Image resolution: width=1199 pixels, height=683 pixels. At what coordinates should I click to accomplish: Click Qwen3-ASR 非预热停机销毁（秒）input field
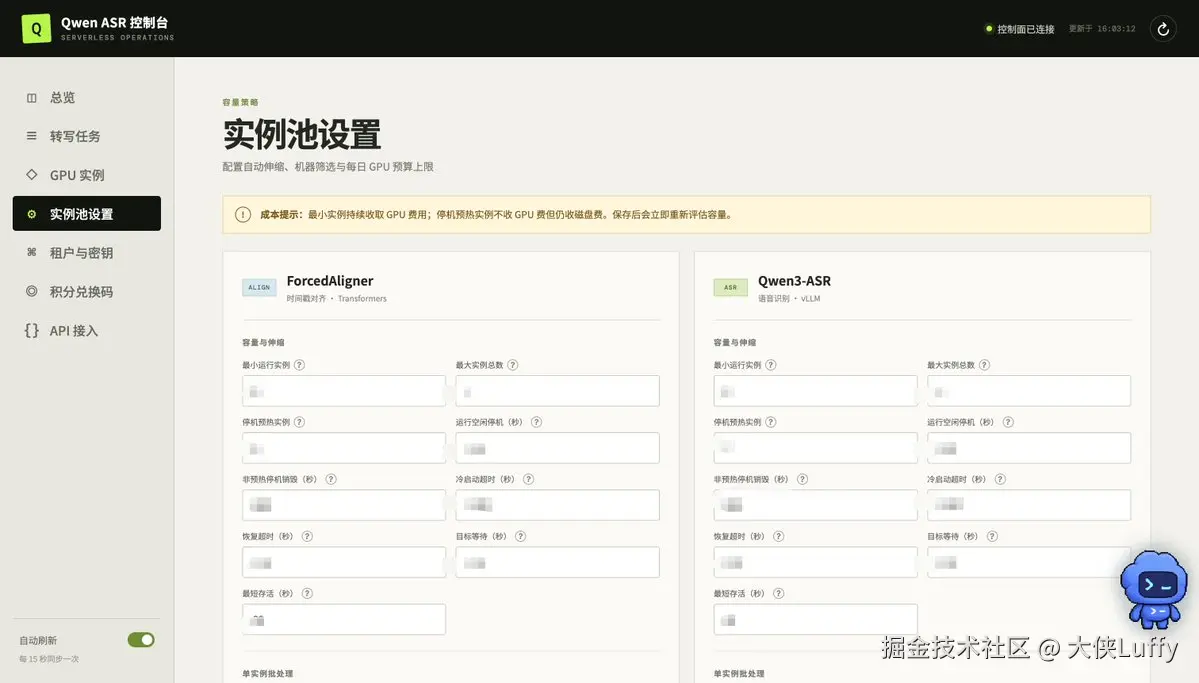point(815,505)
